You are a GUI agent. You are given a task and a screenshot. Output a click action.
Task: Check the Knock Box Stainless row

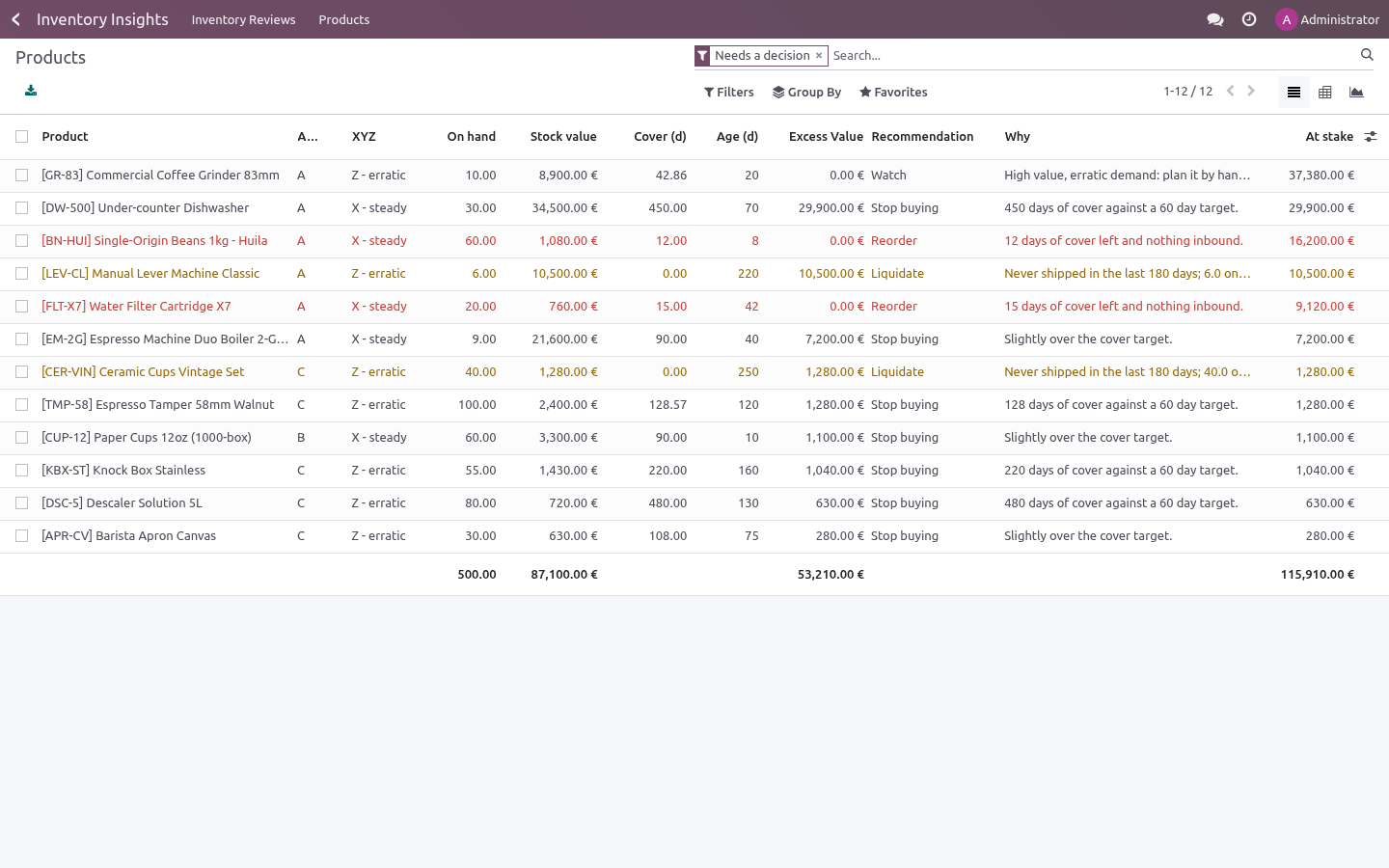(21, 471)
